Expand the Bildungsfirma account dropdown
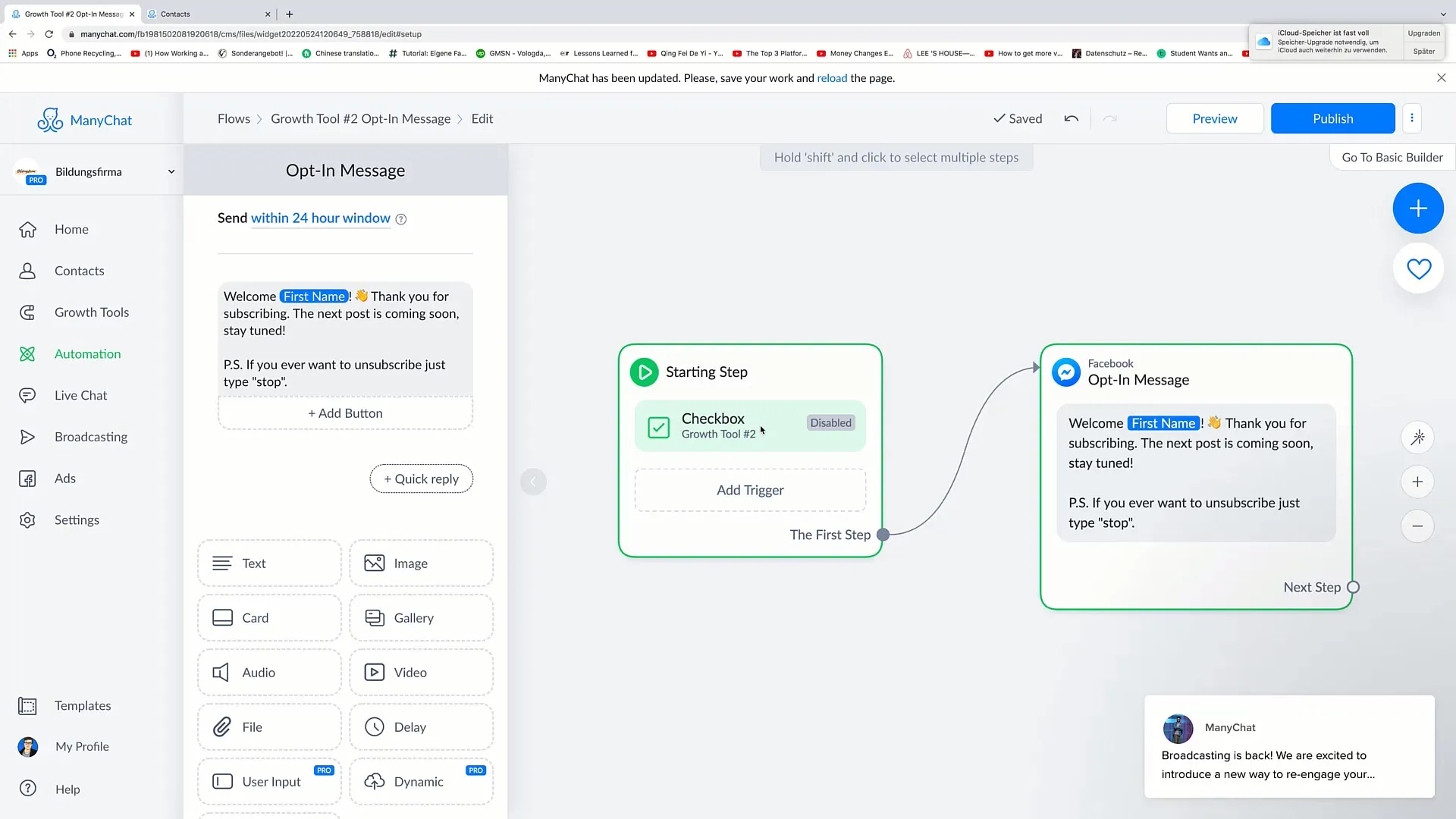The image size is (1456, 819). (x=170, y=170)
